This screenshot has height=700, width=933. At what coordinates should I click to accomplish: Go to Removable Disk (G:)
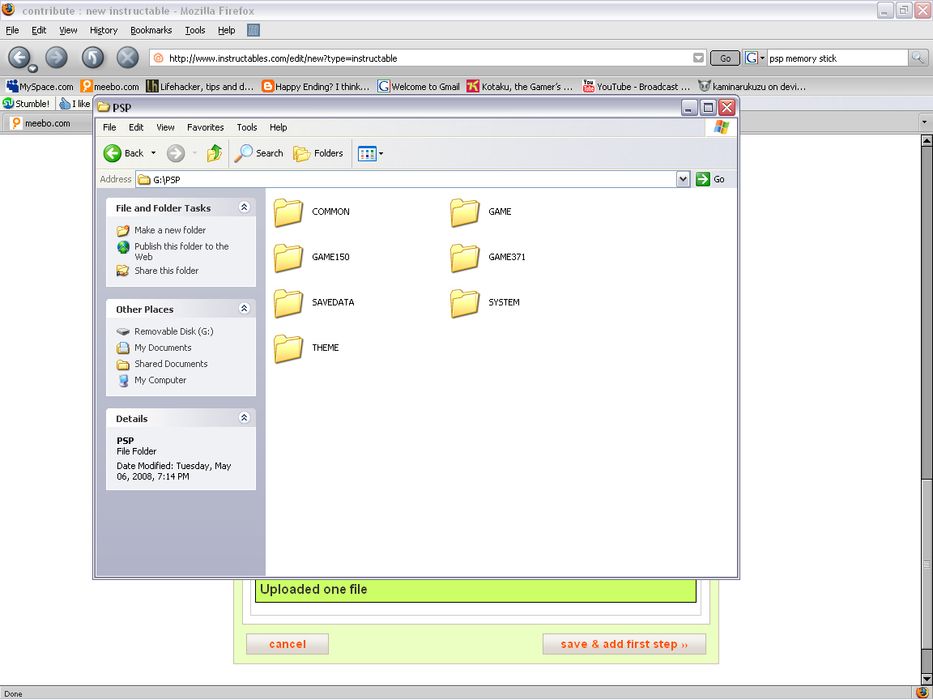point(173,332)
